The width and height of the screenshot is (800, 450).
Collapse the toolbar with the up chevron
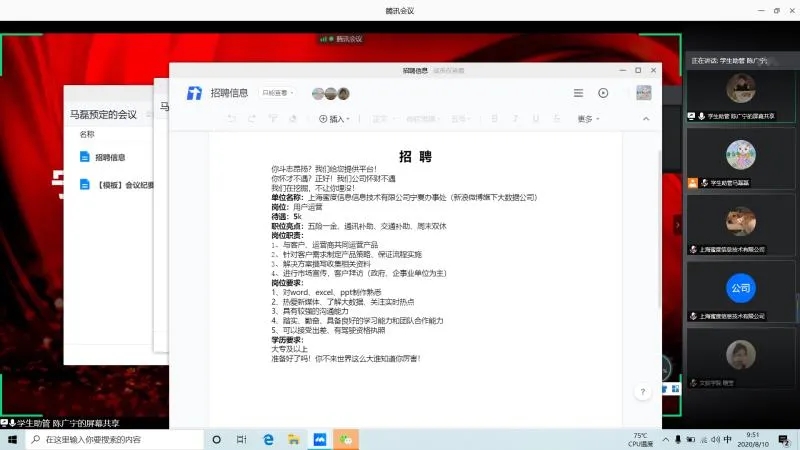pos(645,119)
